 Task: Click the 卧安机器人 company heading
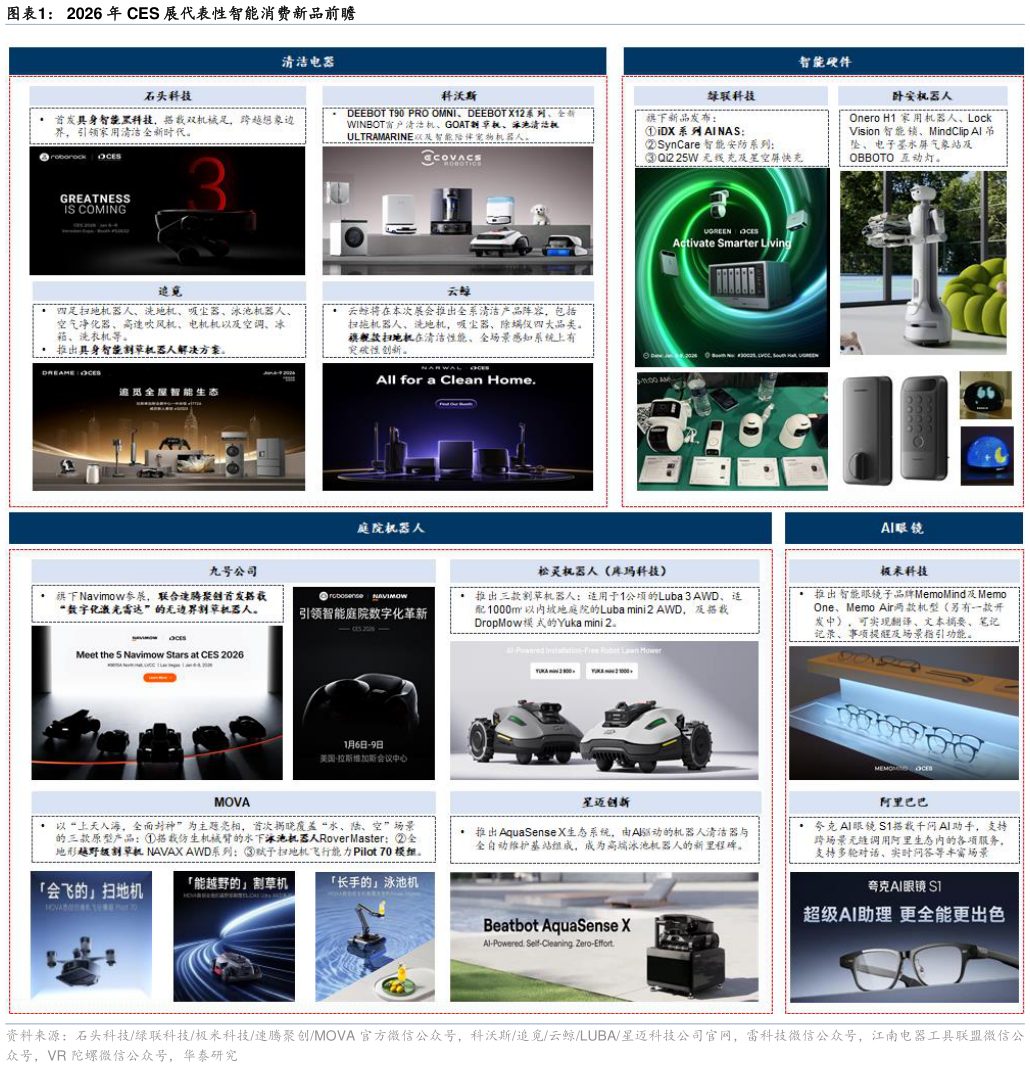point(922,96)
